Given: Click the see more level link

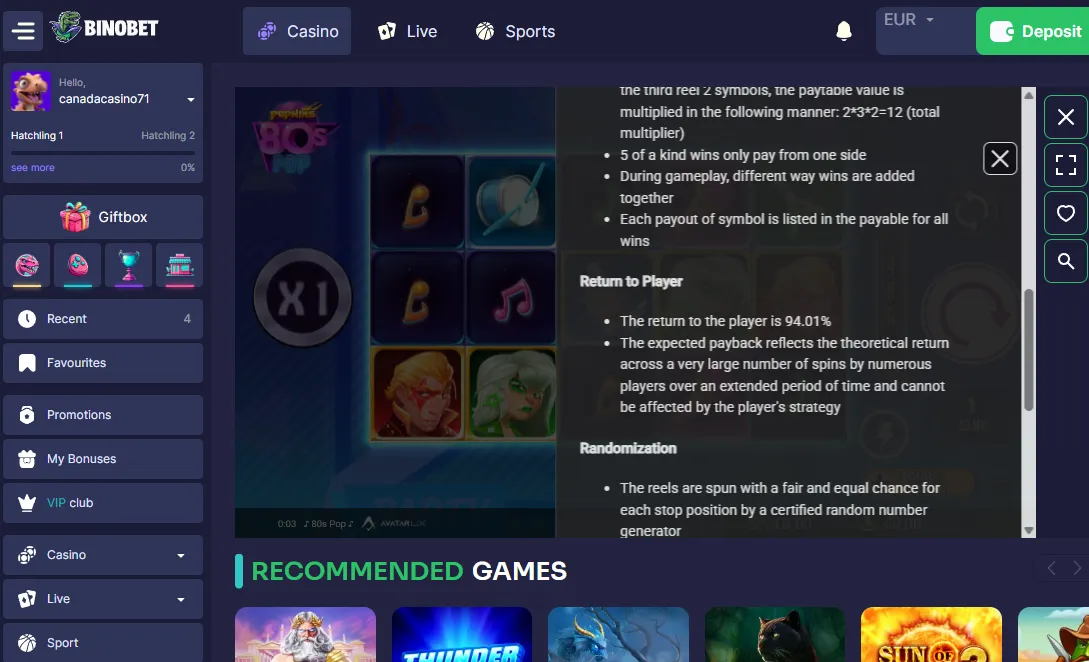Looking at the screenshot, I should coord(33,167).
